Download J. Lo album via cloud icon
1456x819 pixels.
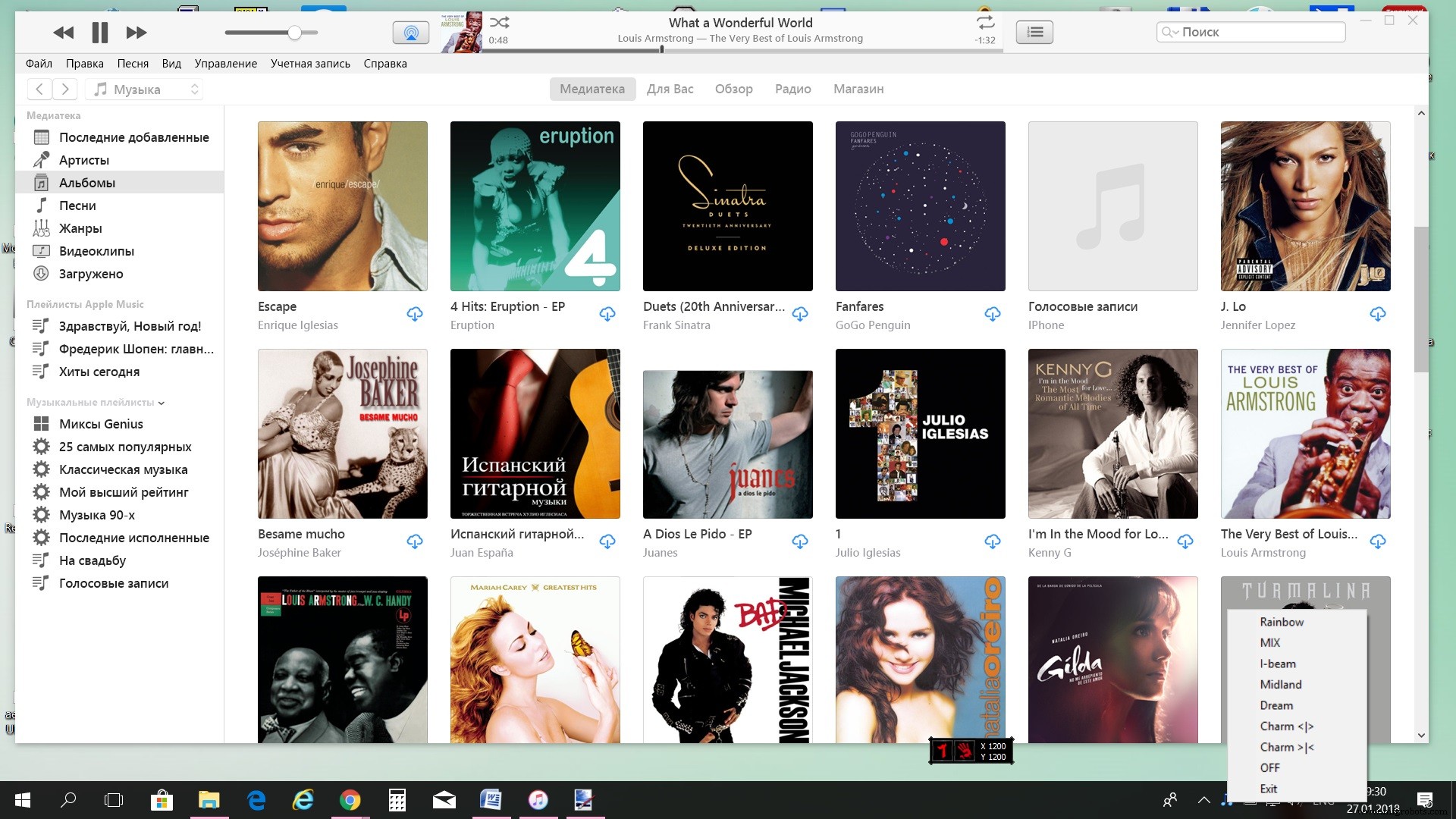click(x=1377, y=314)
